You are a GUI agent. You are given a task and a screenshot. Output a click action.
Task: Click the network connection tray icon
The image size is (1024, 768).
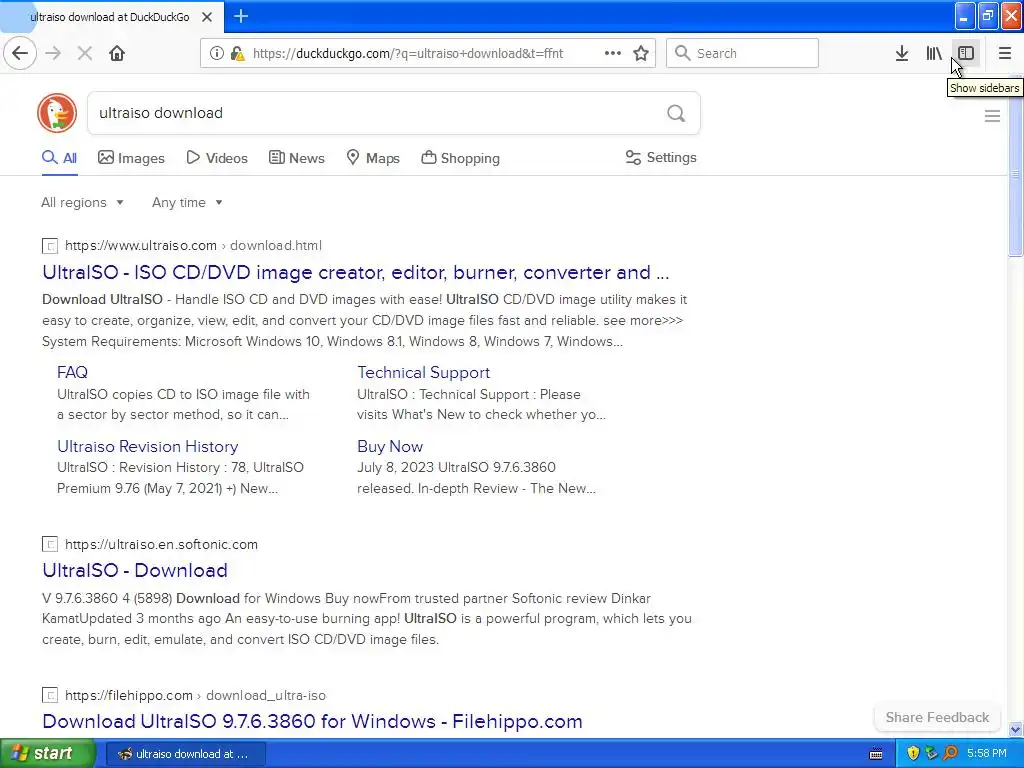(x=931, y=754)
